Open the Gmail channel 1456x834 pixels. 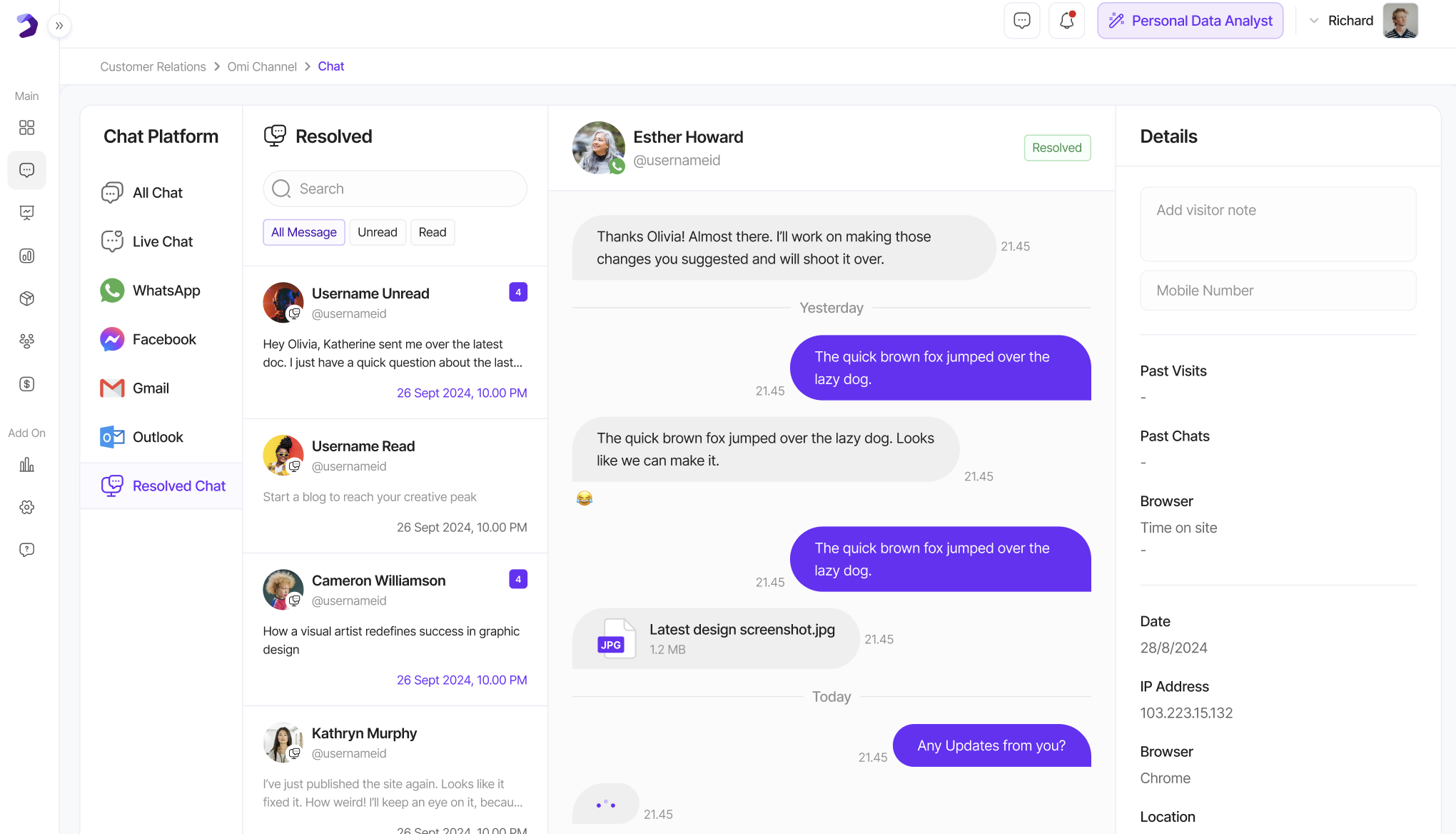(151, 388)
